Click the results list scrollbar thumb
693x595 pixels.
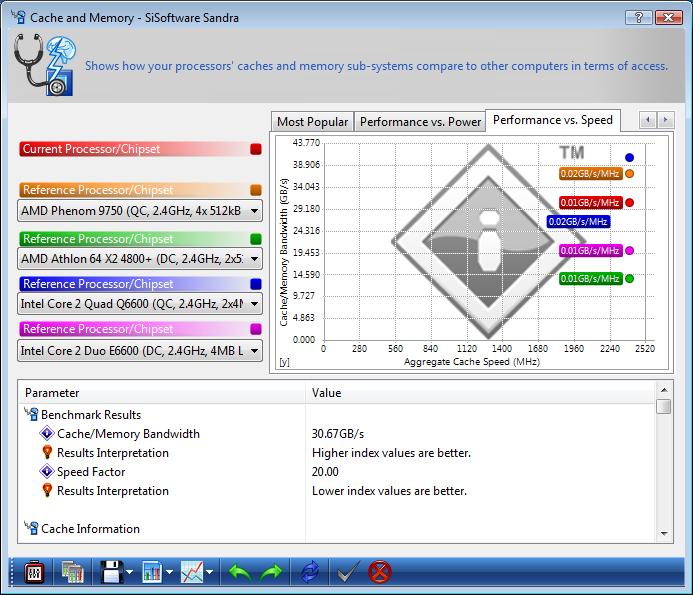tap(664, 406)
